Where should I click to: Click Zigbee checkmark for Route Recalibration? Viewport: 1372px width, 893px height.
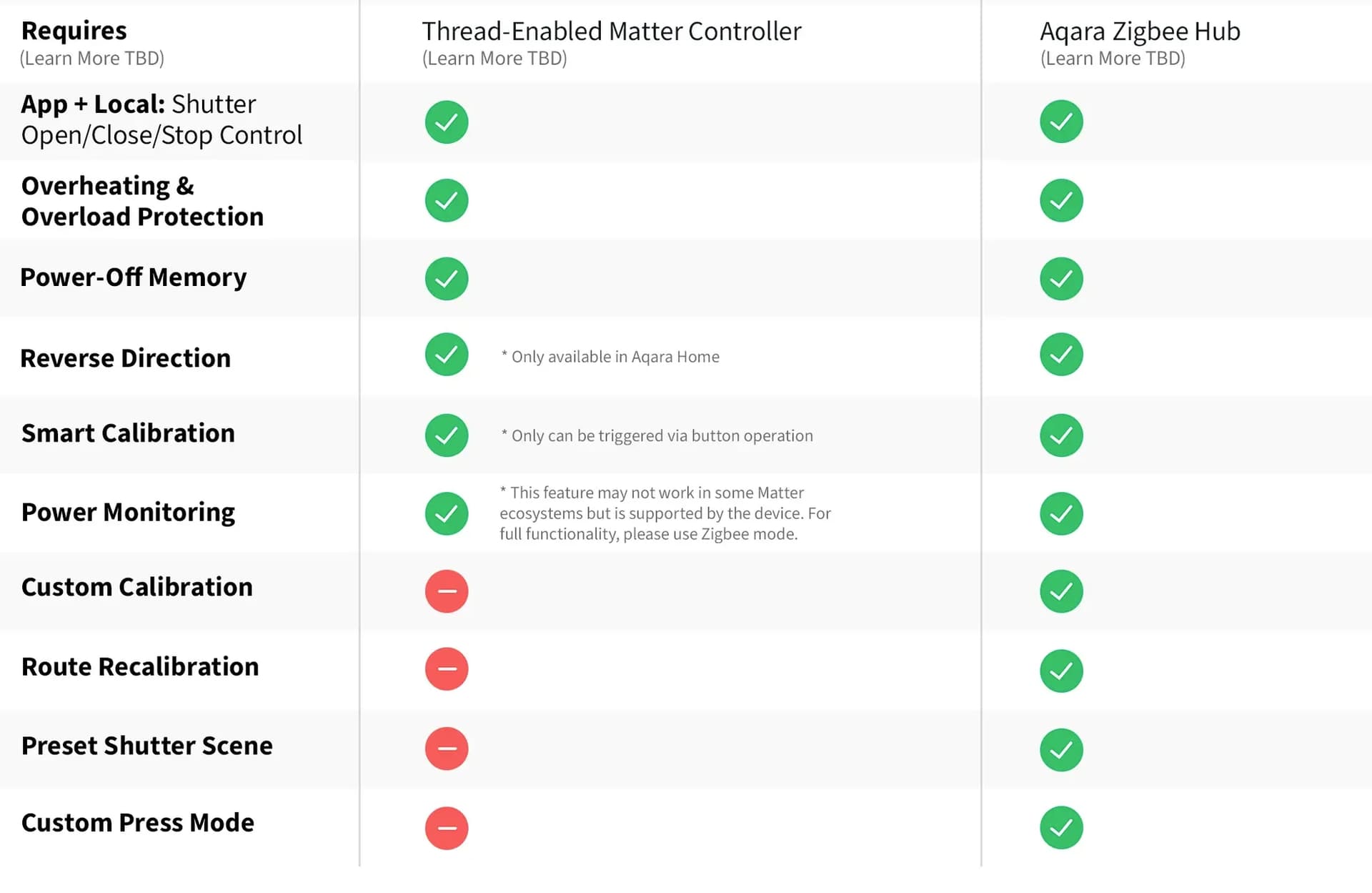[1061, 671]
